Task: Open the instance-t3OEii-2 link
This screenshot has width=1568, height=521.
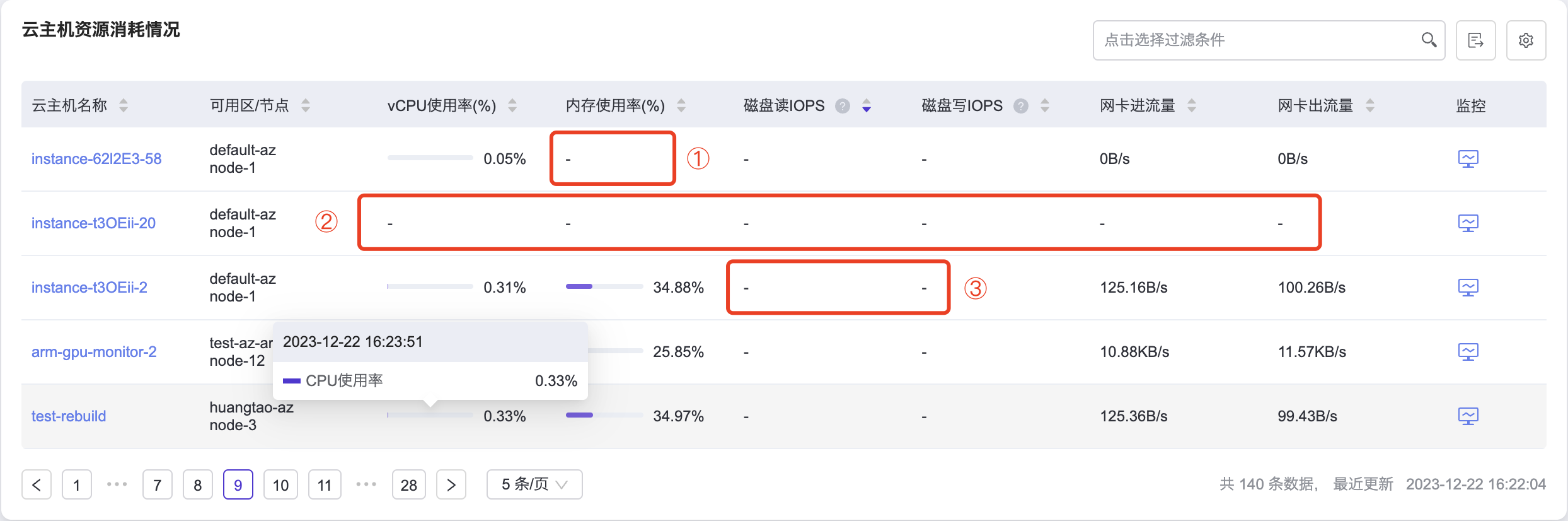Action: pos(89,288)
